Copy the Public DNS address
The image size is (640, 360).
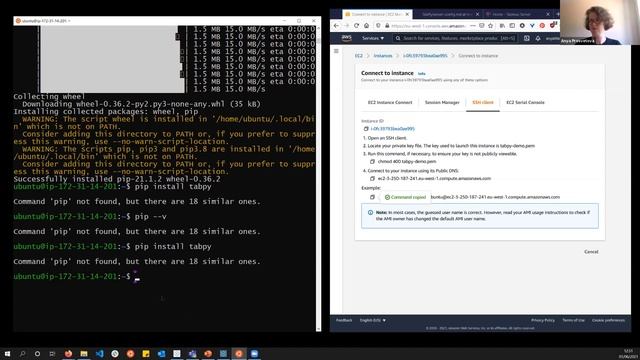click(372, 178)
